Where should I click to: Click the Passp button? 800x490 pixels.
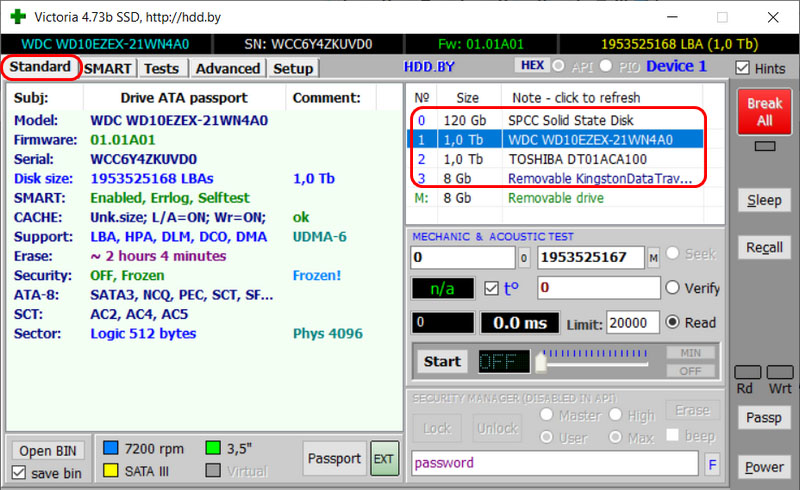tap(764, 418)
